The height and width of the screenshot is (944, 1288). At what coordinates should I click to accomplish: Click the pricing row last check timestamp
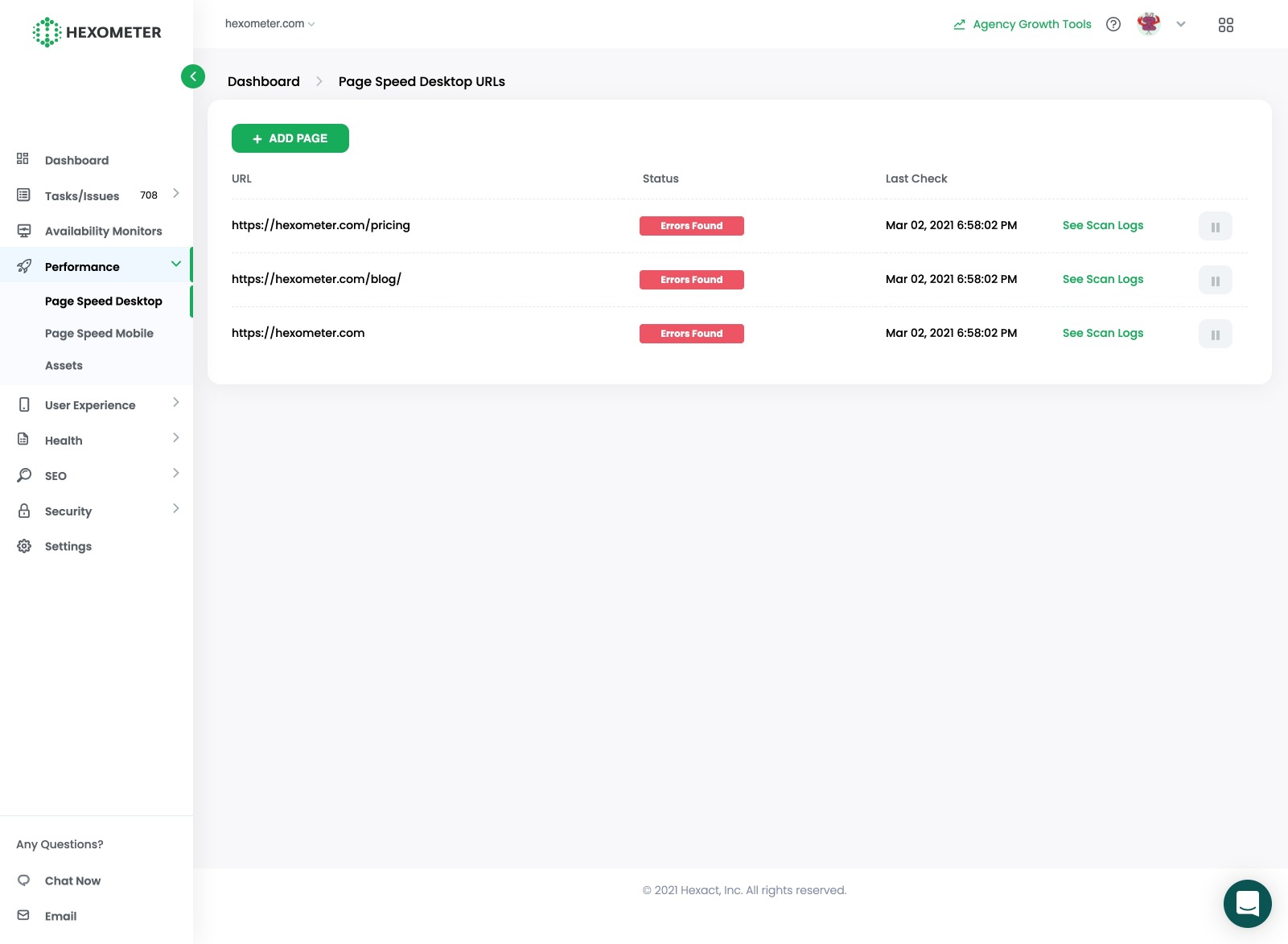click(951, 225)
